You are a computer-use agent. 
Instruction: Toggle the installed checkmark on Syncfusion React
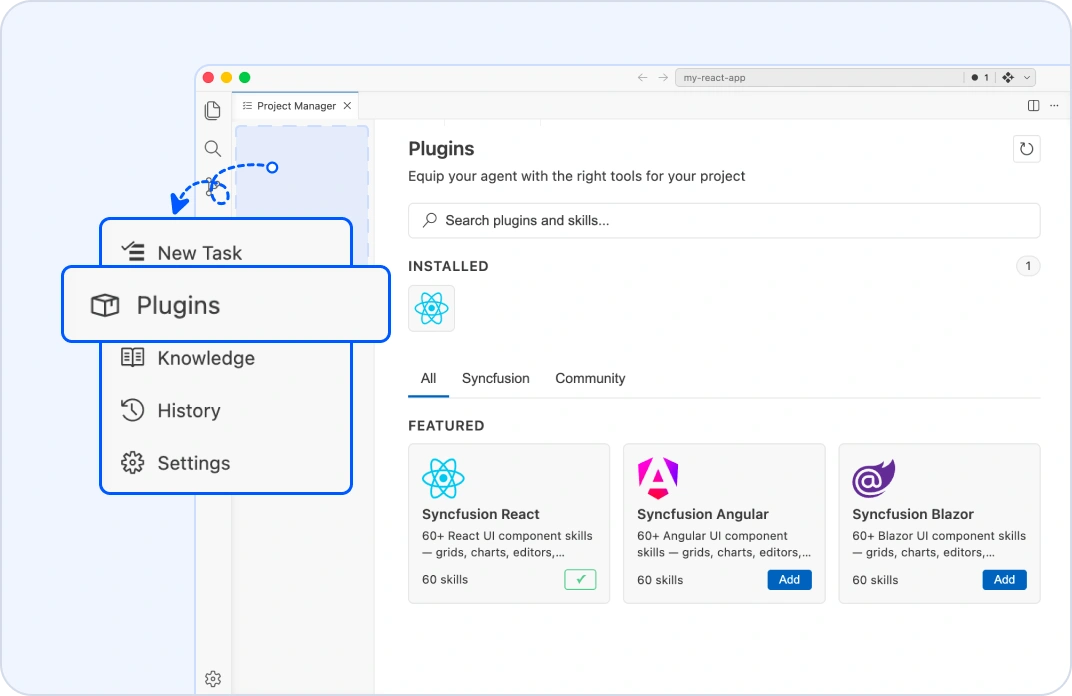tap(580, 579)
